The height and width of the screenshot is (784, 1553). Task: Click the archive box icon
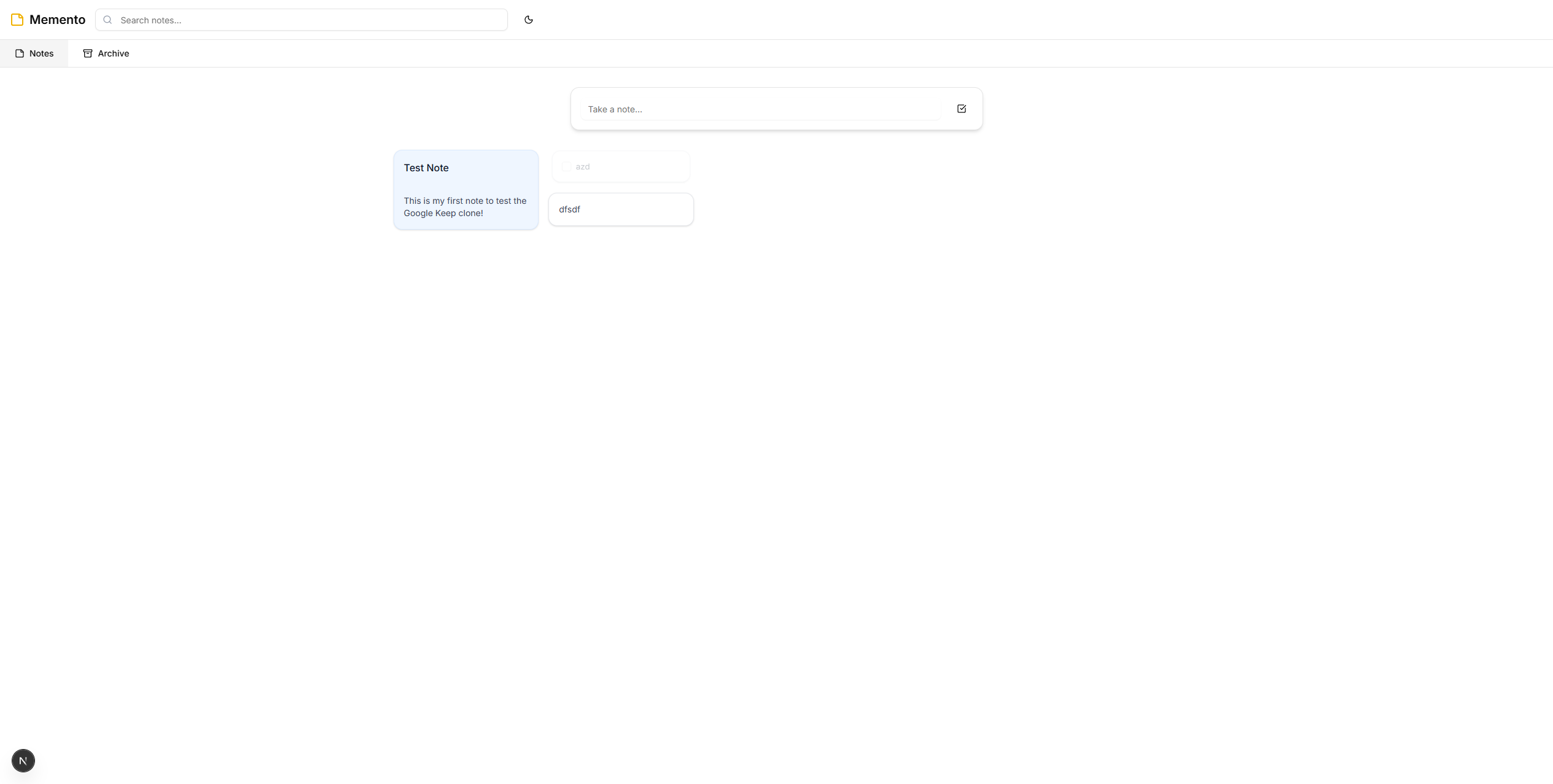pos(88,53)
